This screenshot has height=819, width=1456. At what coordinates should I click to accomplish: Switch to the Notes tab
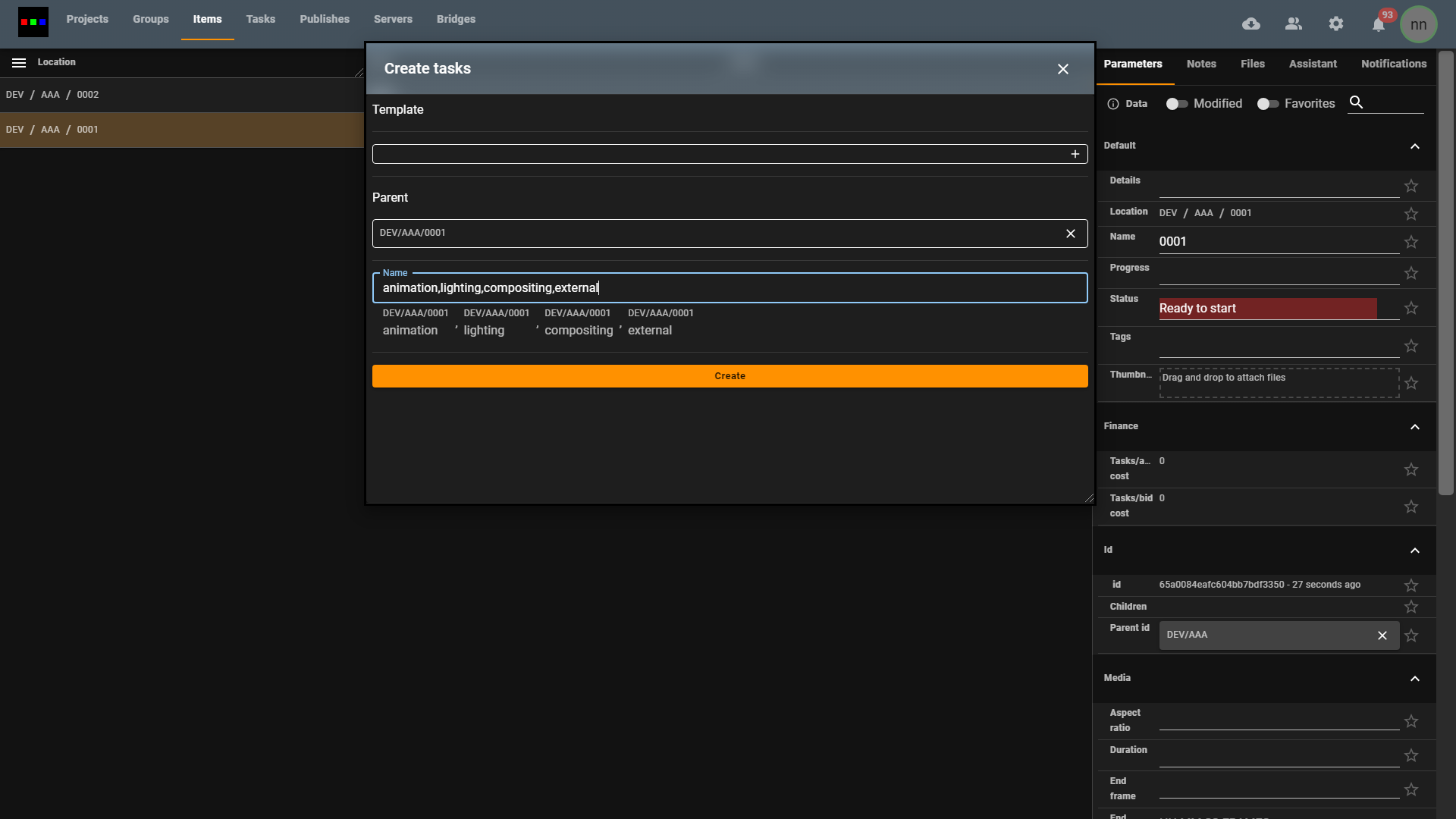(1201, 64)
